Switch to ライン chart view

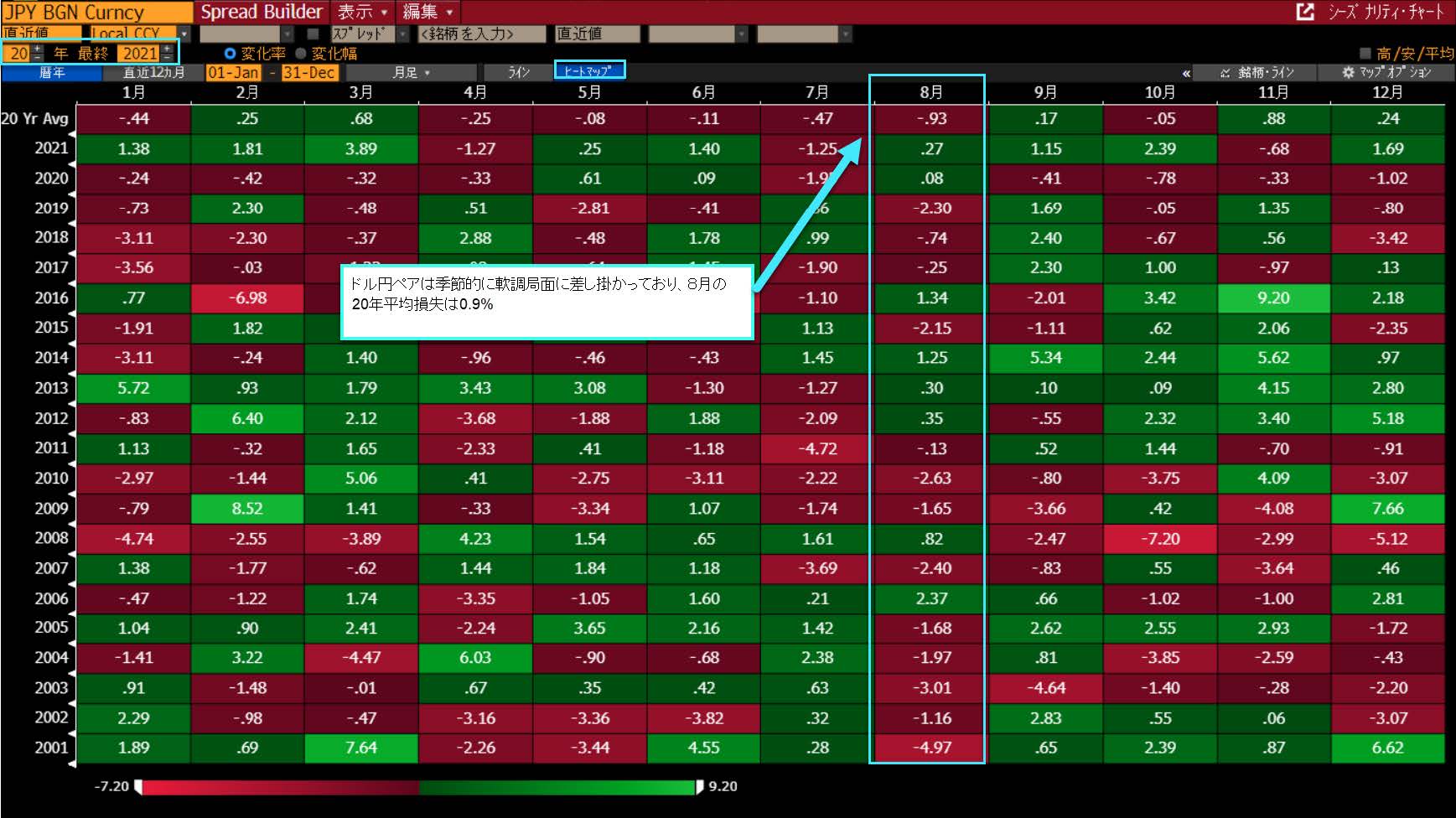coord(519,73)
